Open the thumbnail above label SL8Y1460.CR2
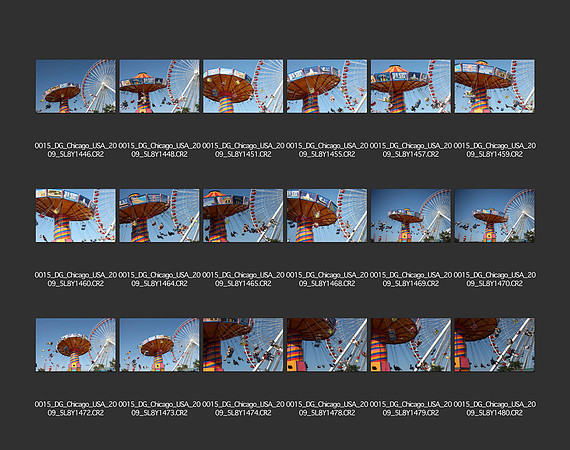570x450 pixels. (x=76, y=216)
